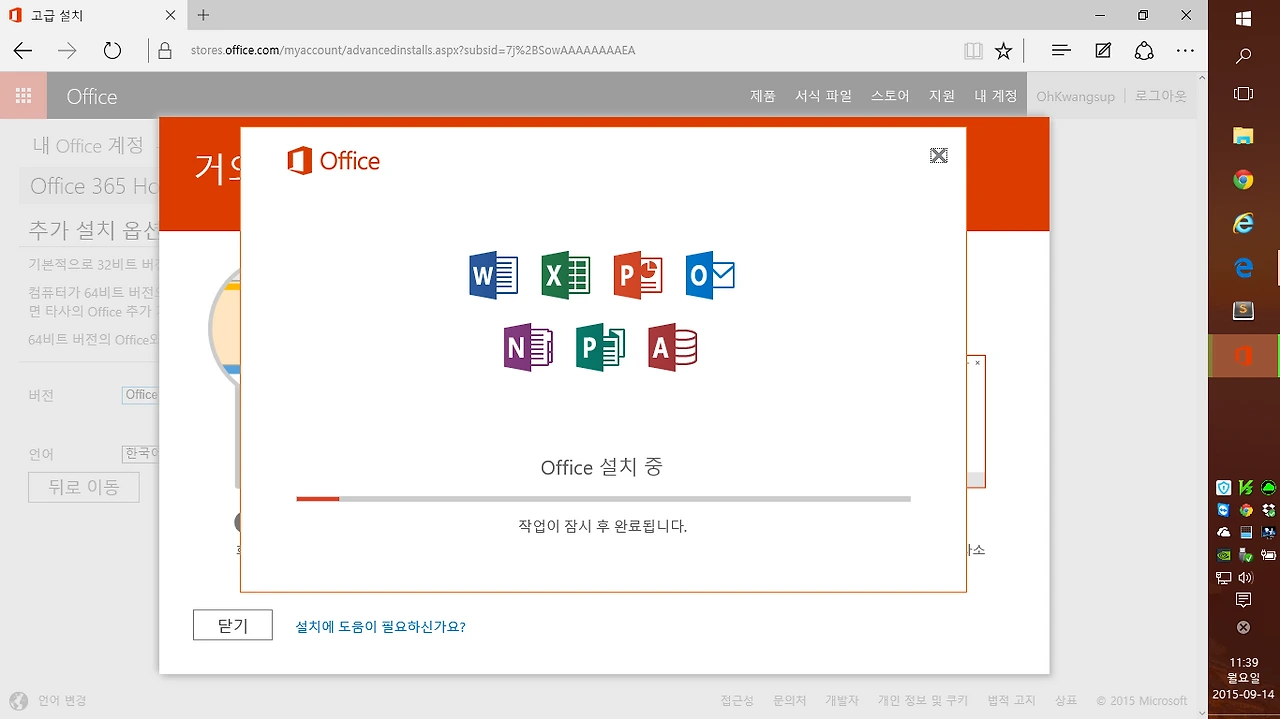This screenshot has width=1280, height=719.
Task: Click the OneDrive cloud tray icon
Action: tap(1224, 533)
